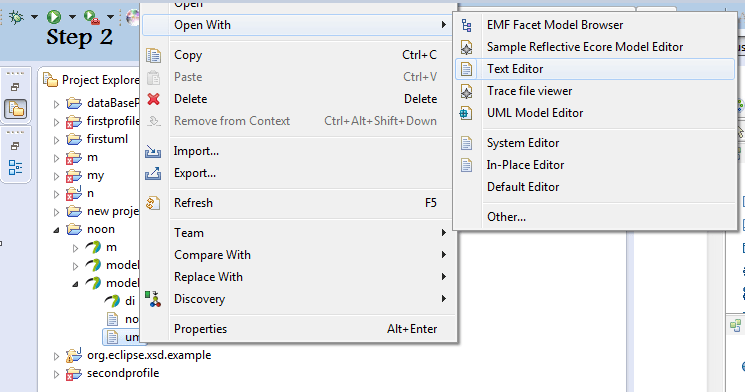745x392 pixels.
Task: Select Properties in the context menu
Action: [298, 329]
